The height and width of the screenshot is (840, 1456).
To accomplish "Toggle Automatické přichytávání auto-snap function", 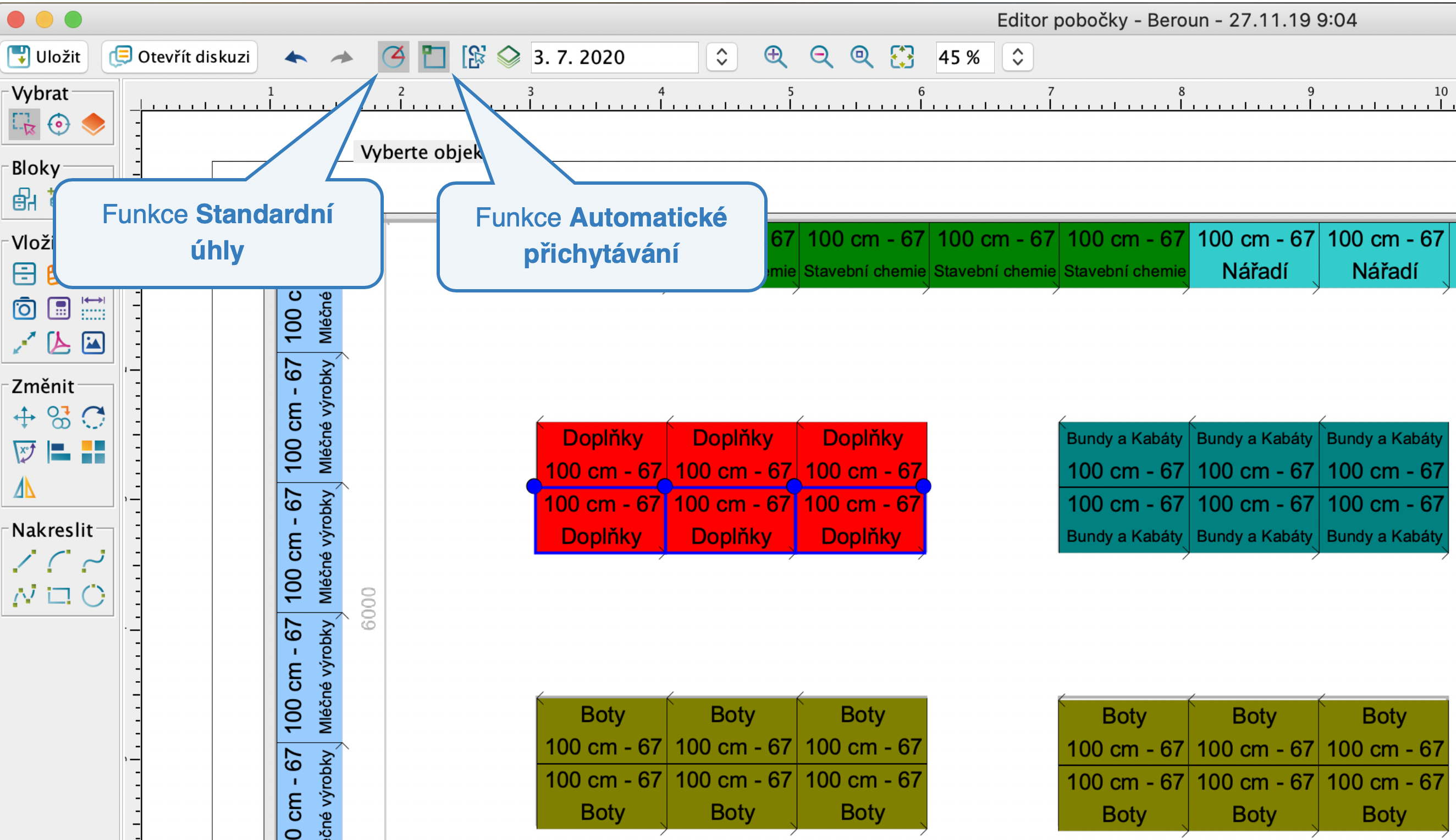I will (434, 57).
